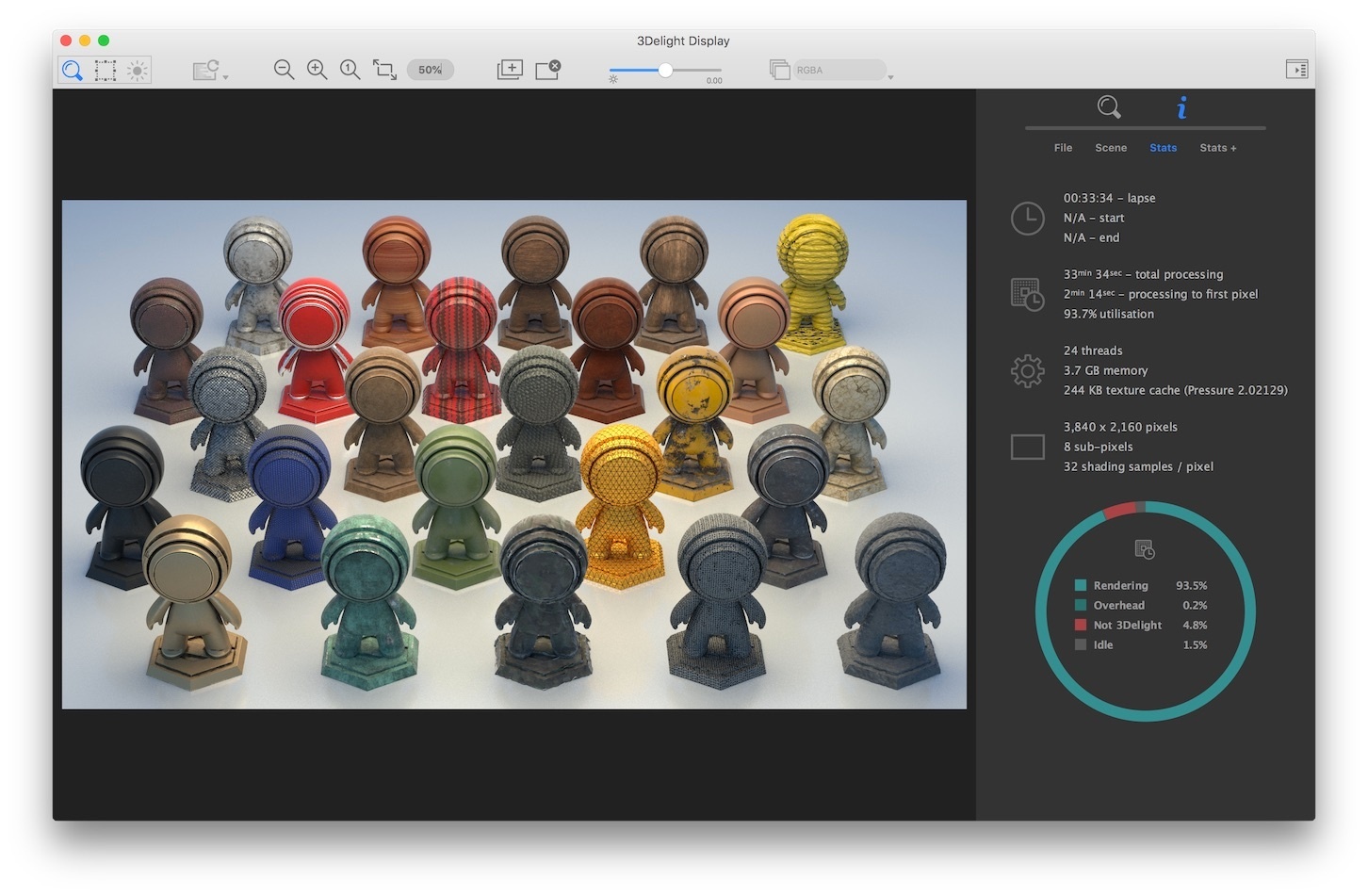Click the layers stack icon beside RGBA

pos(779,70)
